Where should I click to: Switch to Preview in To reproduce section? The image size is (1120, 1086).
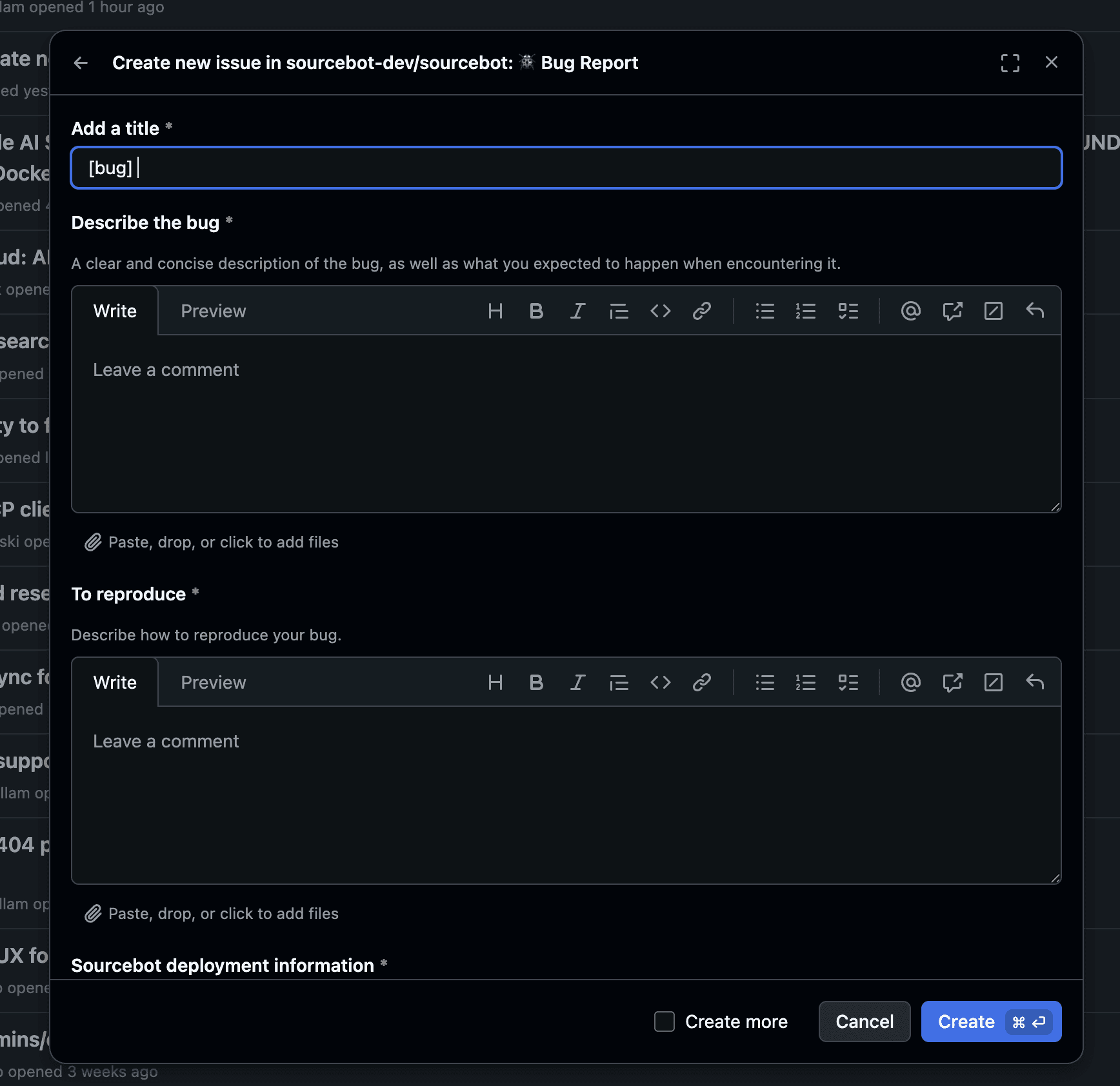coord(214,682)
